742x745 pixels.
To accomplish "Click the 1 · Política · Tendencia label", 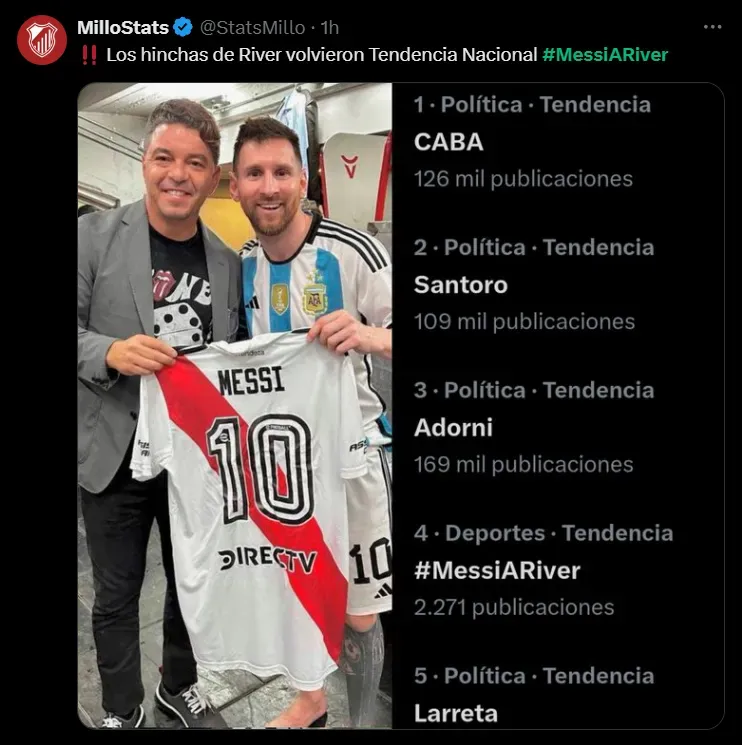I will [x=532, y=105].
